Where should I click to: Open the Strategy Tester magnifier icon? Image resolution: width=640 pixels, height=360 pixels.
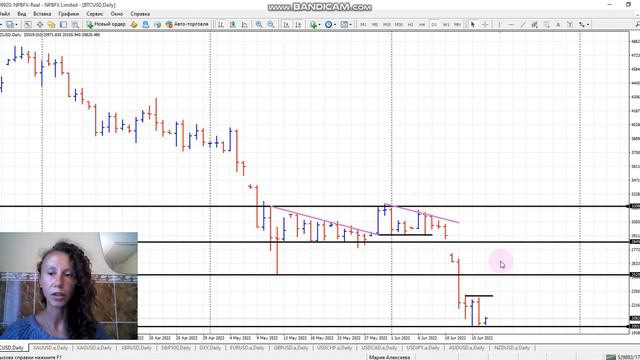[75, 24]
